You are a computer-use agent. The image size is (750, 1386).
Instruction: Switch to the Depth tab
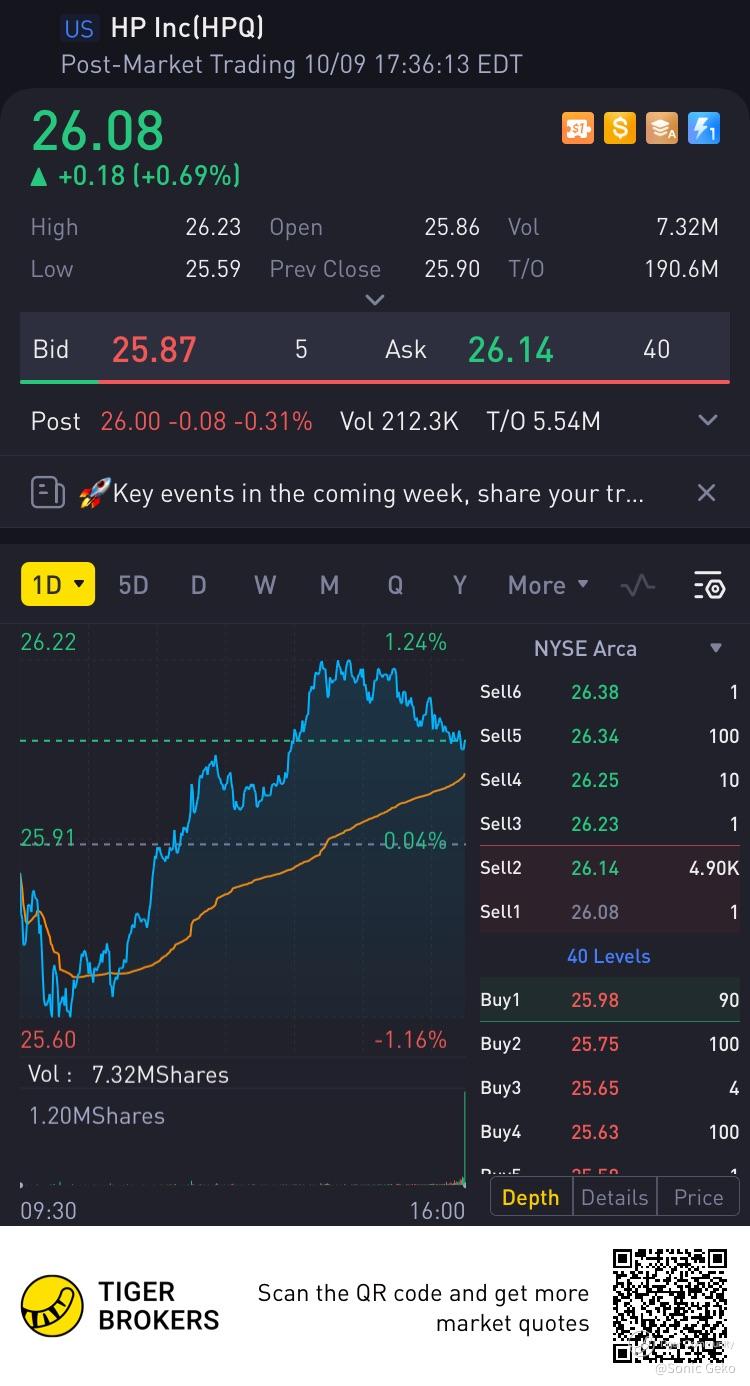[x=531, y=1197]
